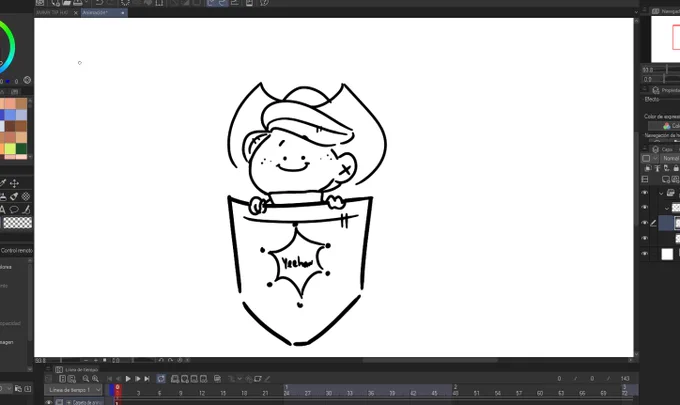The width and height of the screenshot is (680, 405).
Task: Pick the light green palette swatch
Action: 10,149
